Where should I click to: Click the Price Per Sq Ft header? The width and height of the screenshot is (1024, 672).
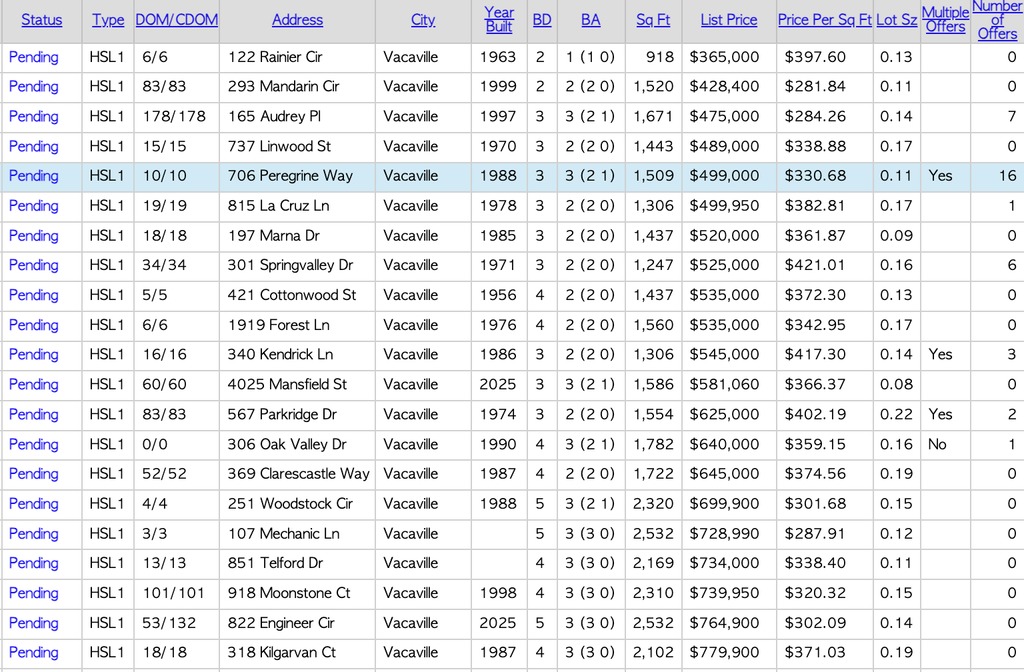(824, 20)
